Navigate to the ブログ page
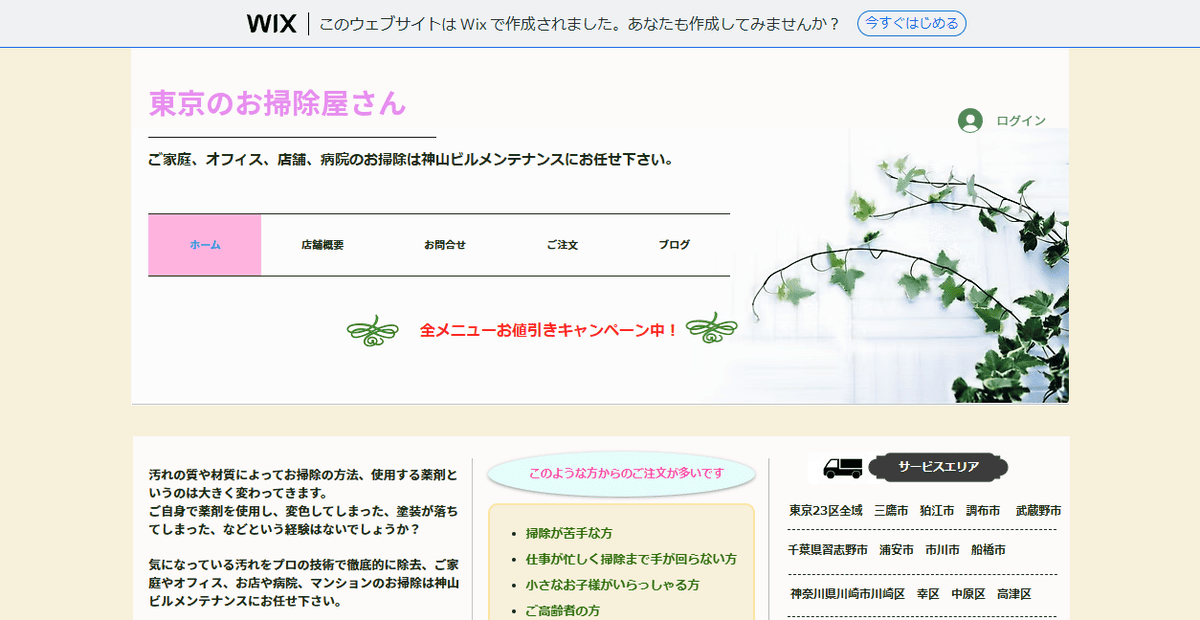Viewport: 1200px width, 620px height. (x=674, y=245)
